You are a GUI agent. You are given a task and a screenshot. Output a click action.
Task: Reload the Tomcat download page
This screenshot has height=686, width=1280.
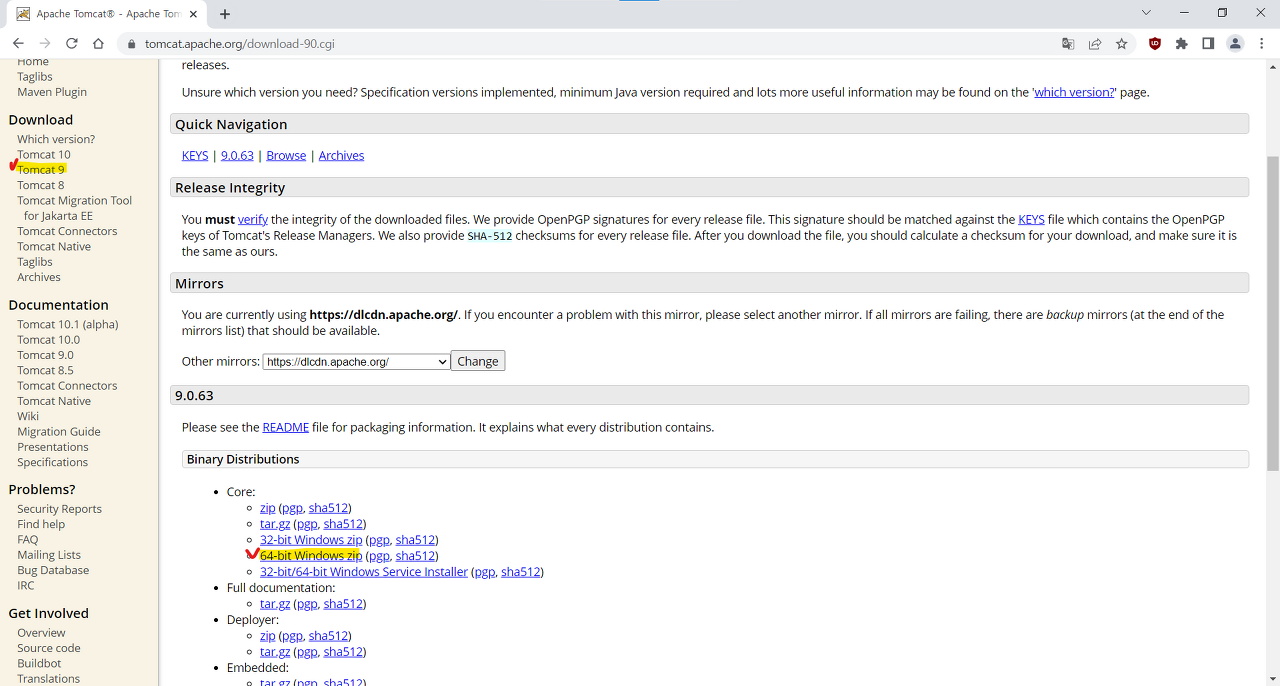click(x=72, y=43)
